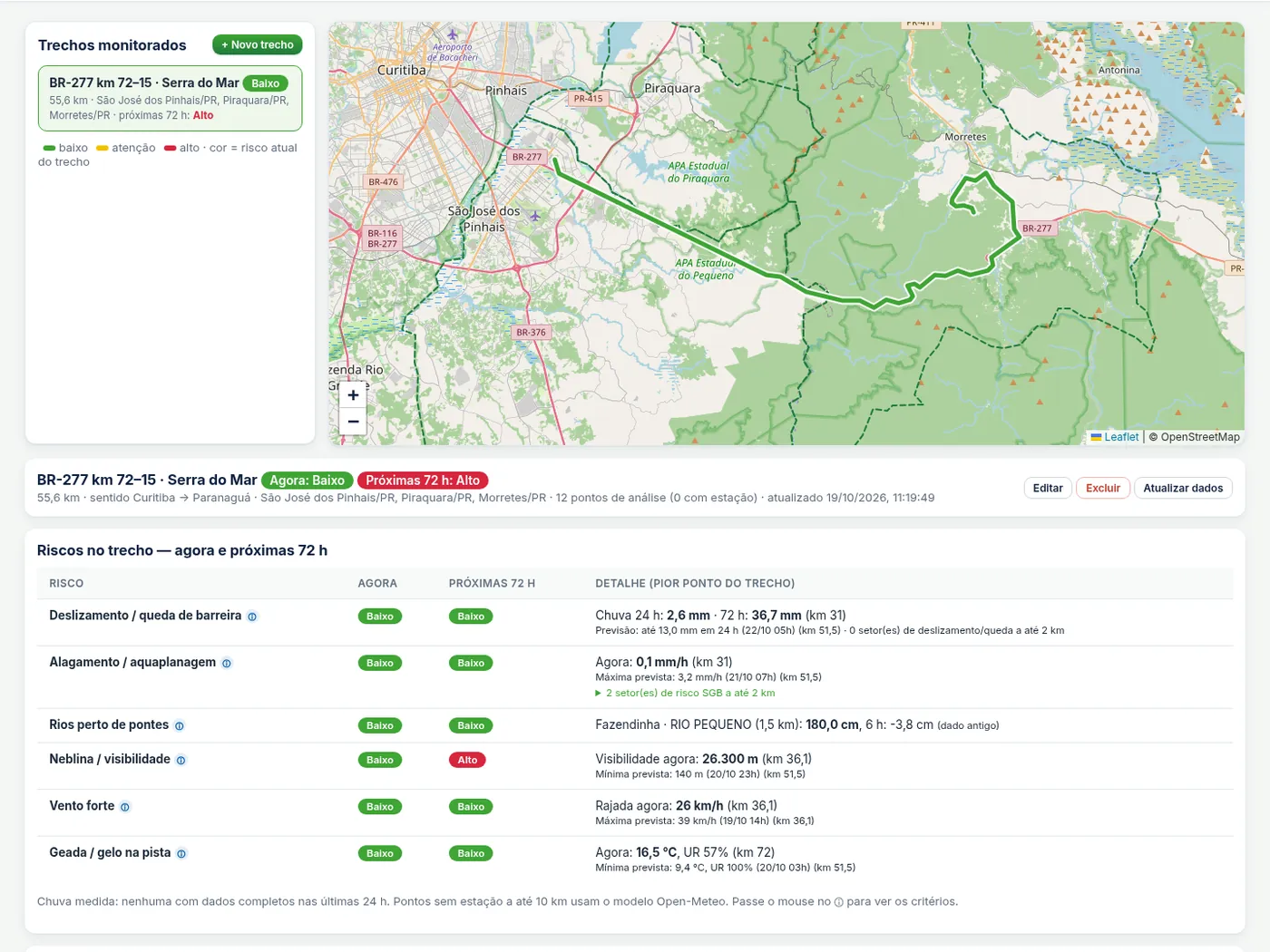Screen dimensions: 1270x952
Task: Click the red Alto badge in Neblina row
Action: click(467, 760)
